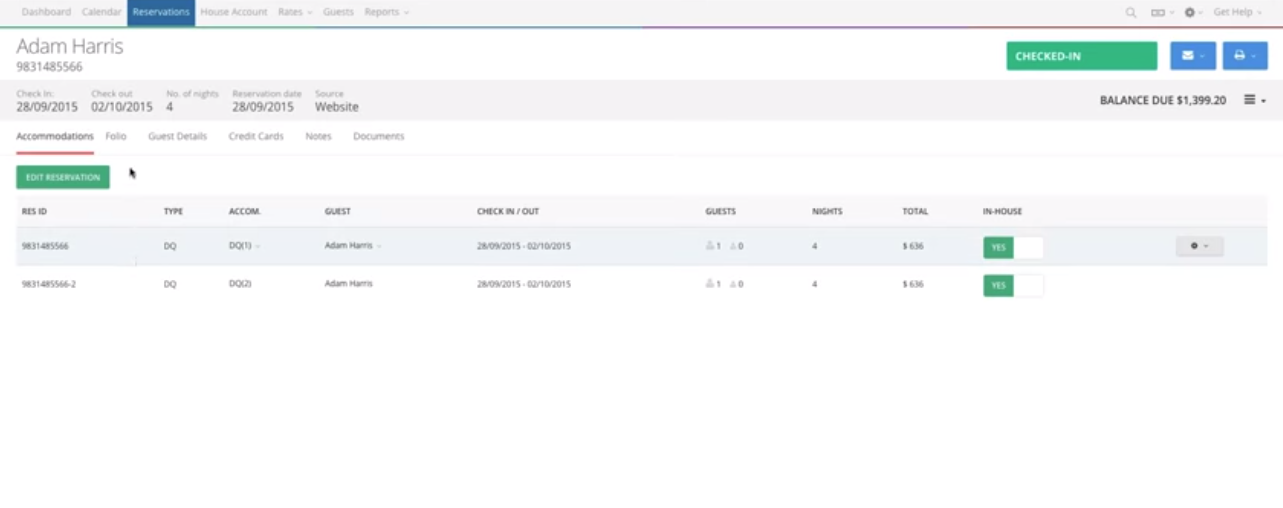Open House Account in the top navigation
This screenshot has width=1283, height=508.
point(234,12)
